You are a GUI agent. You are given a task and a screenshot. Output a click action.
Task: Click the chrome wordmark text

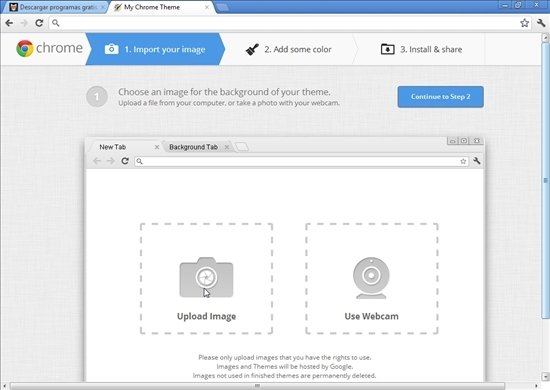point(59,48)
